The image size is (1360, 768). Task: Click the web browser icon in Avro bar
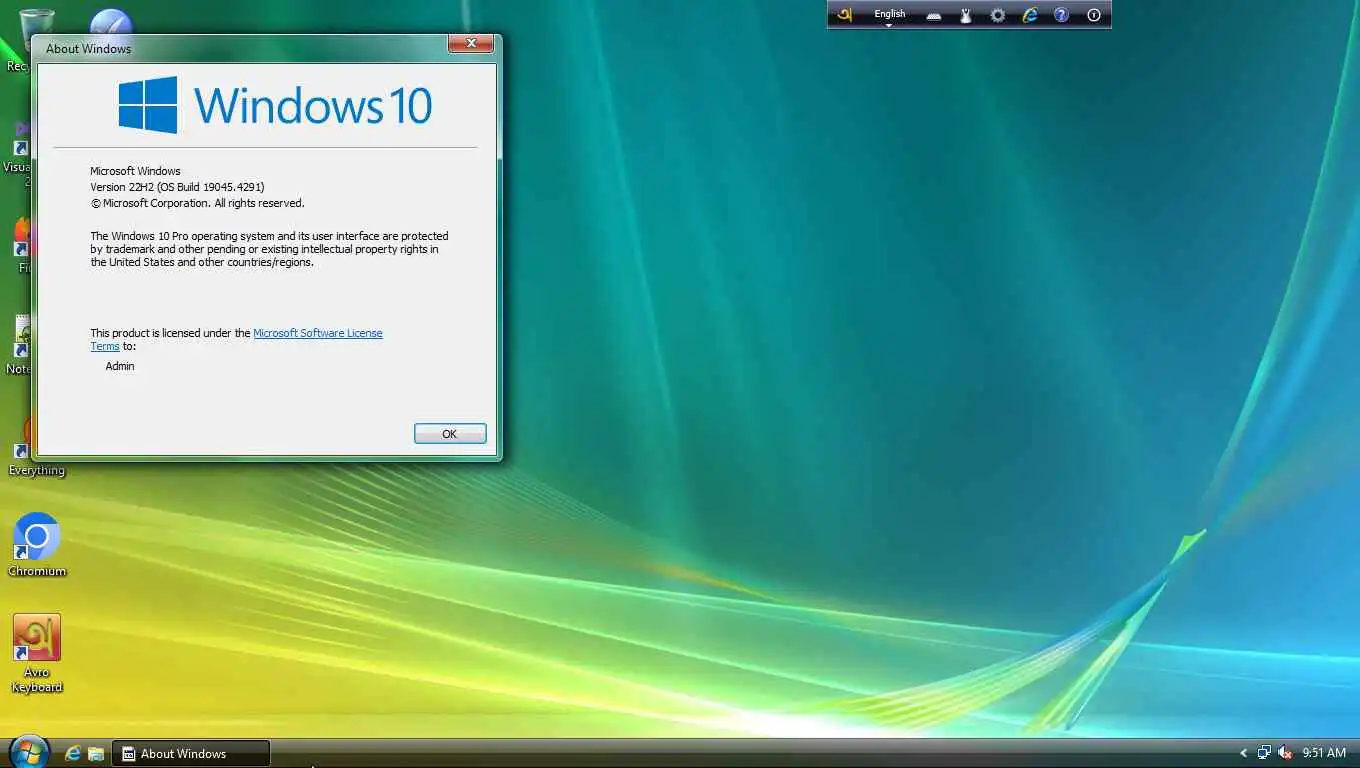coord(1029,15)
